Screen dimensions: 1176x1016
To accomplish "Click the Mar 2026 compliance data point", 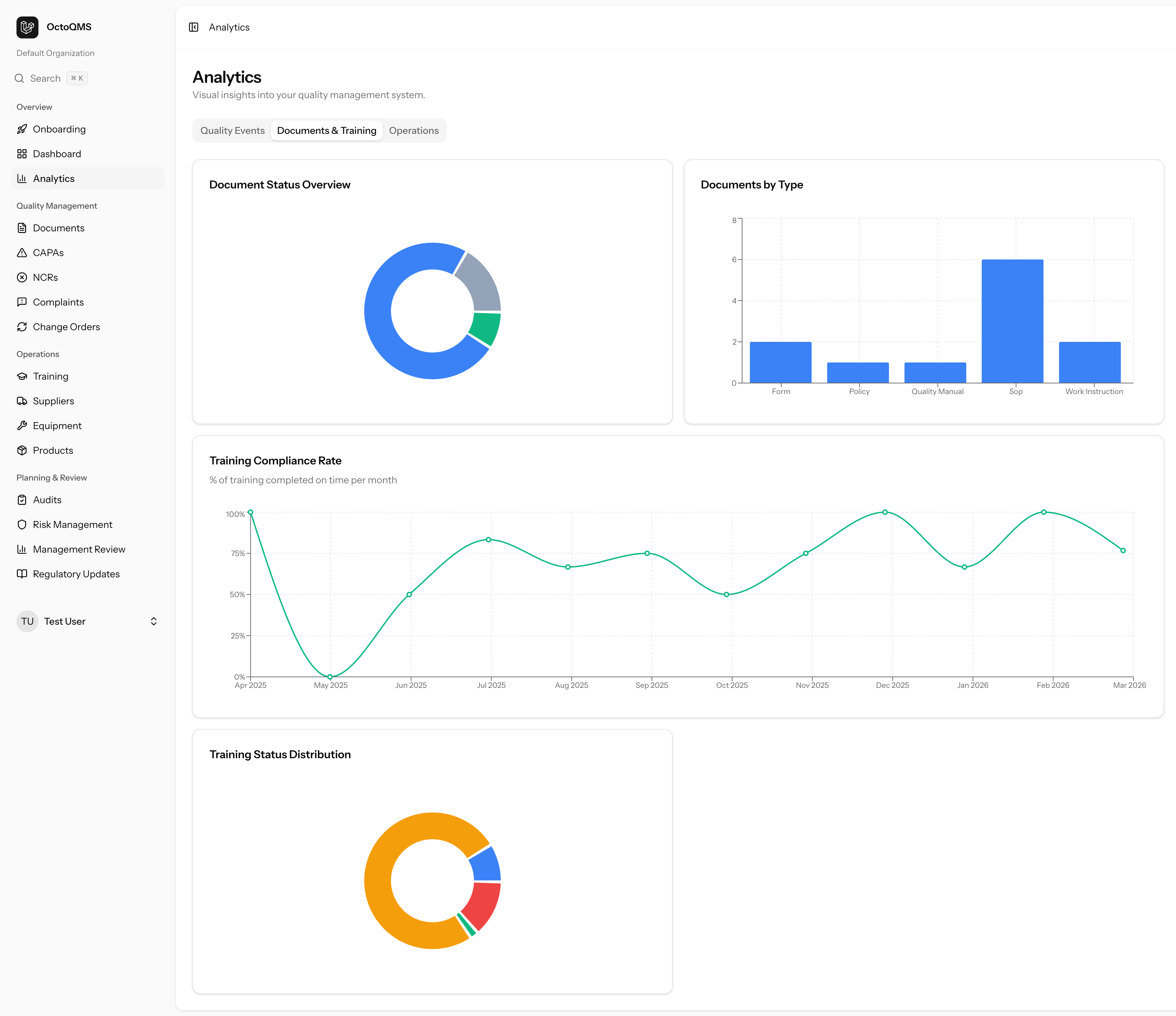I will pos(1123,551).
